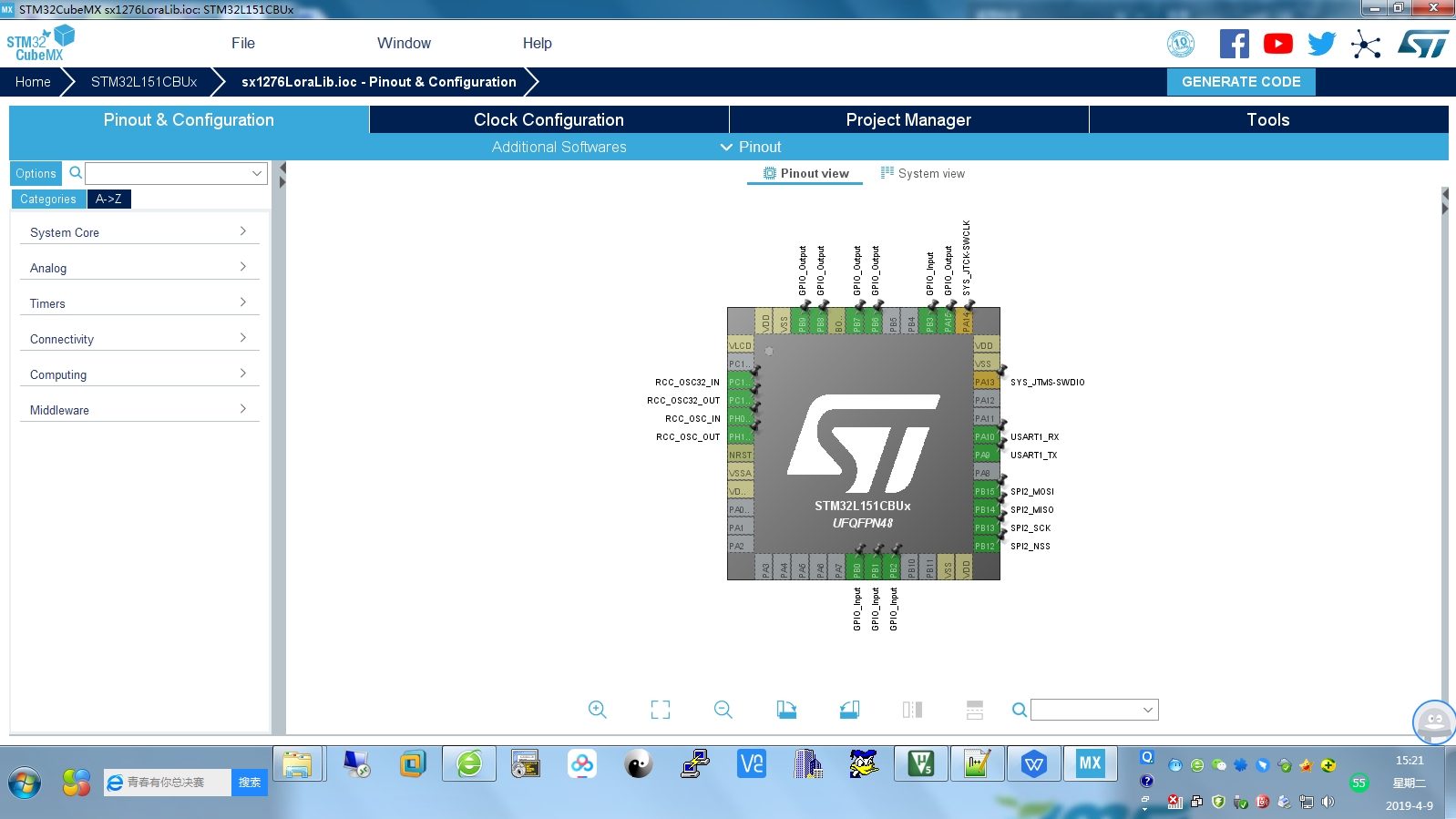
Task: Click the NRST pin on the chip
Action: tap(740, 455)
